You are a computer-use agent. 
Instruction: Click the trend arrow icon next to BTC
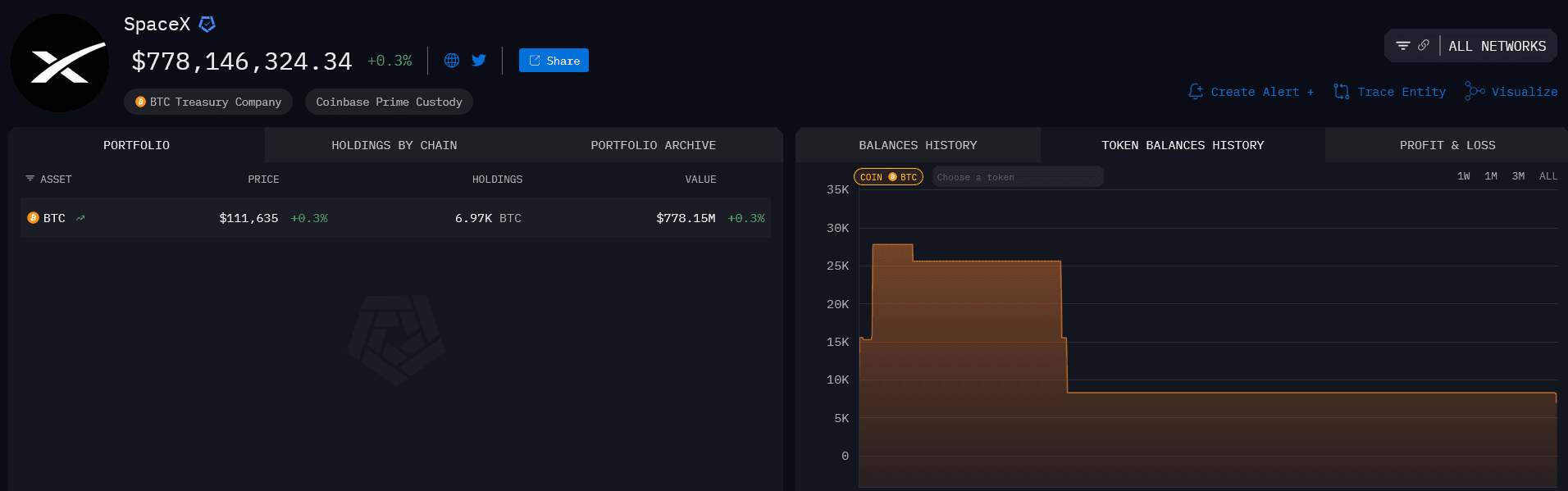[x=80, y=218]
